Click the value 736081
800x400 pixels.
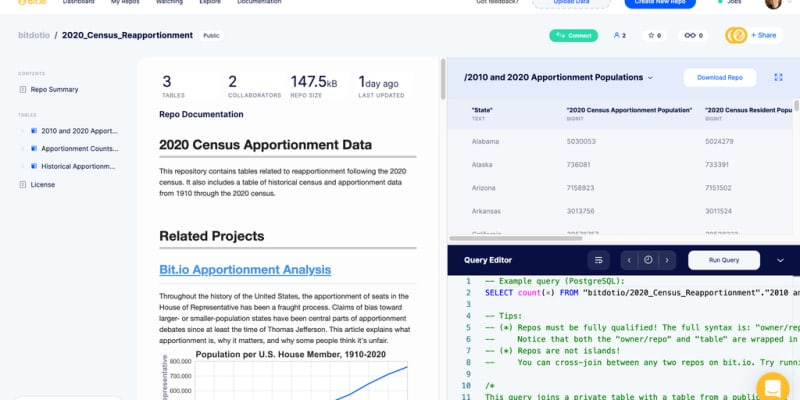[x=579, y=165]
